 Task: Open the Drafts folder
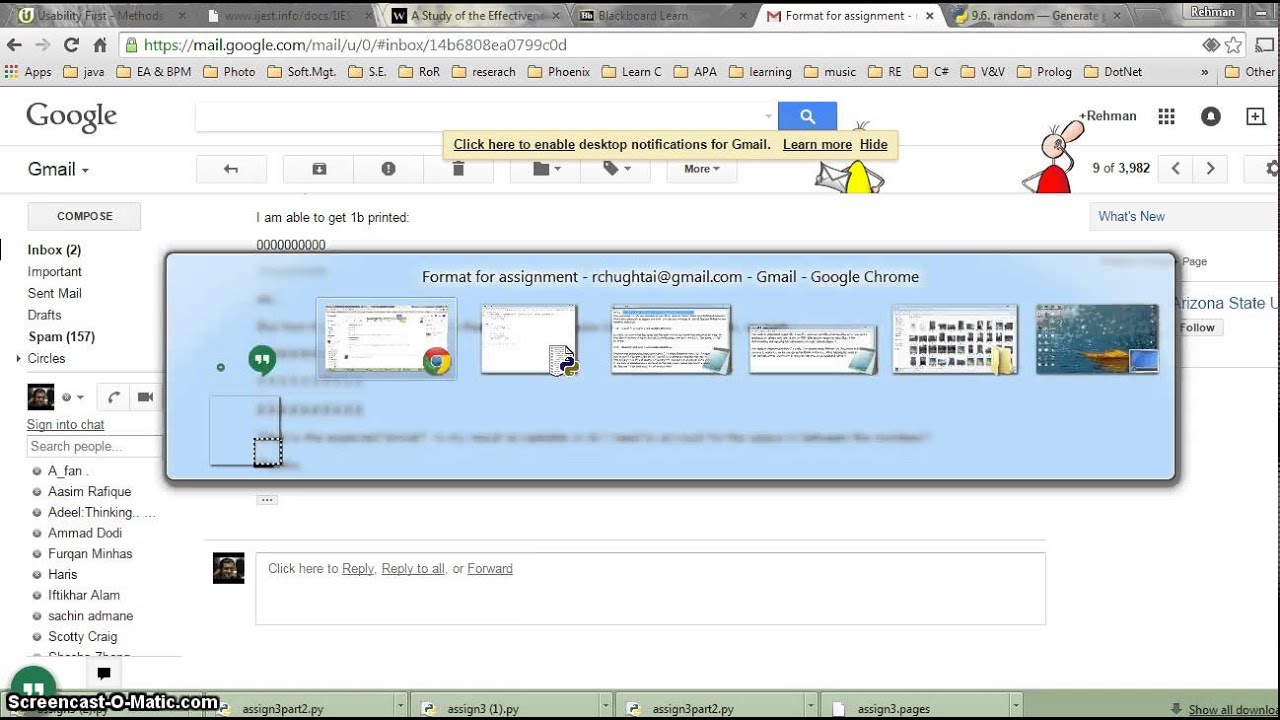(x=44, y=315)
